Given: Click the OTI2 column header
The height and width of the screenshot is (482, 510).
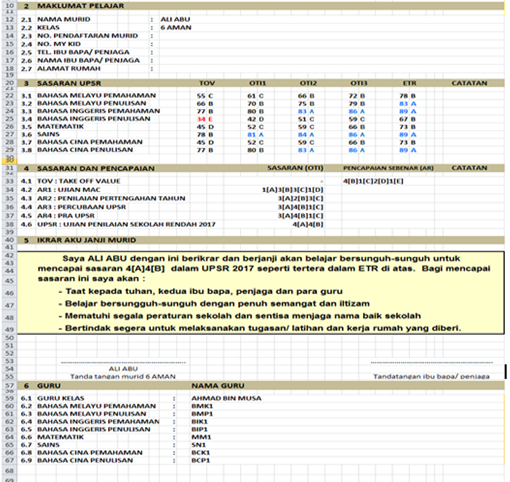Looking at the screenshot, I should click(308, 83).
